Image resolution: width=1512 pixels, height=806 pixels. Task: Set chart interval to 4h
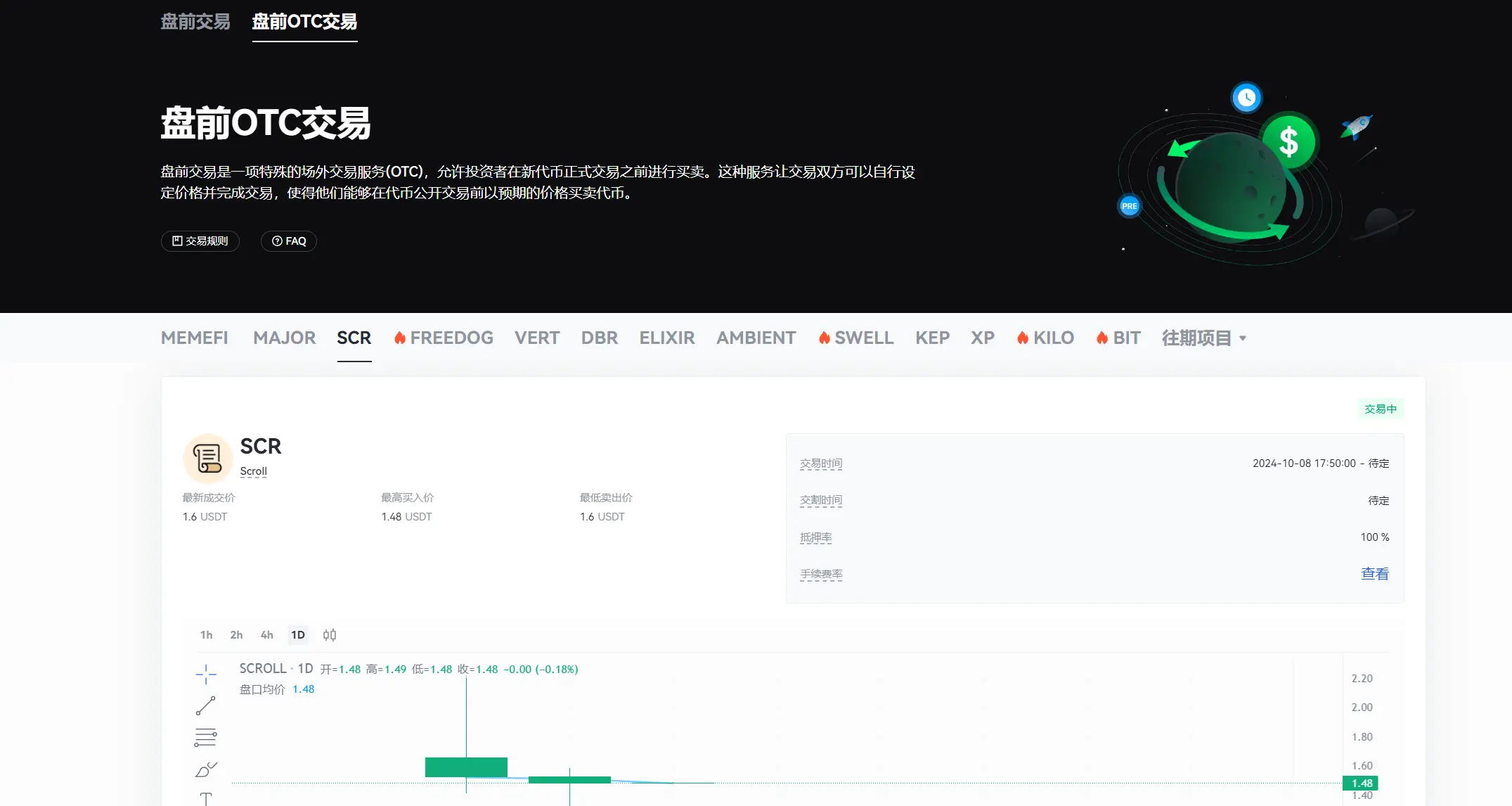(267, 635)
